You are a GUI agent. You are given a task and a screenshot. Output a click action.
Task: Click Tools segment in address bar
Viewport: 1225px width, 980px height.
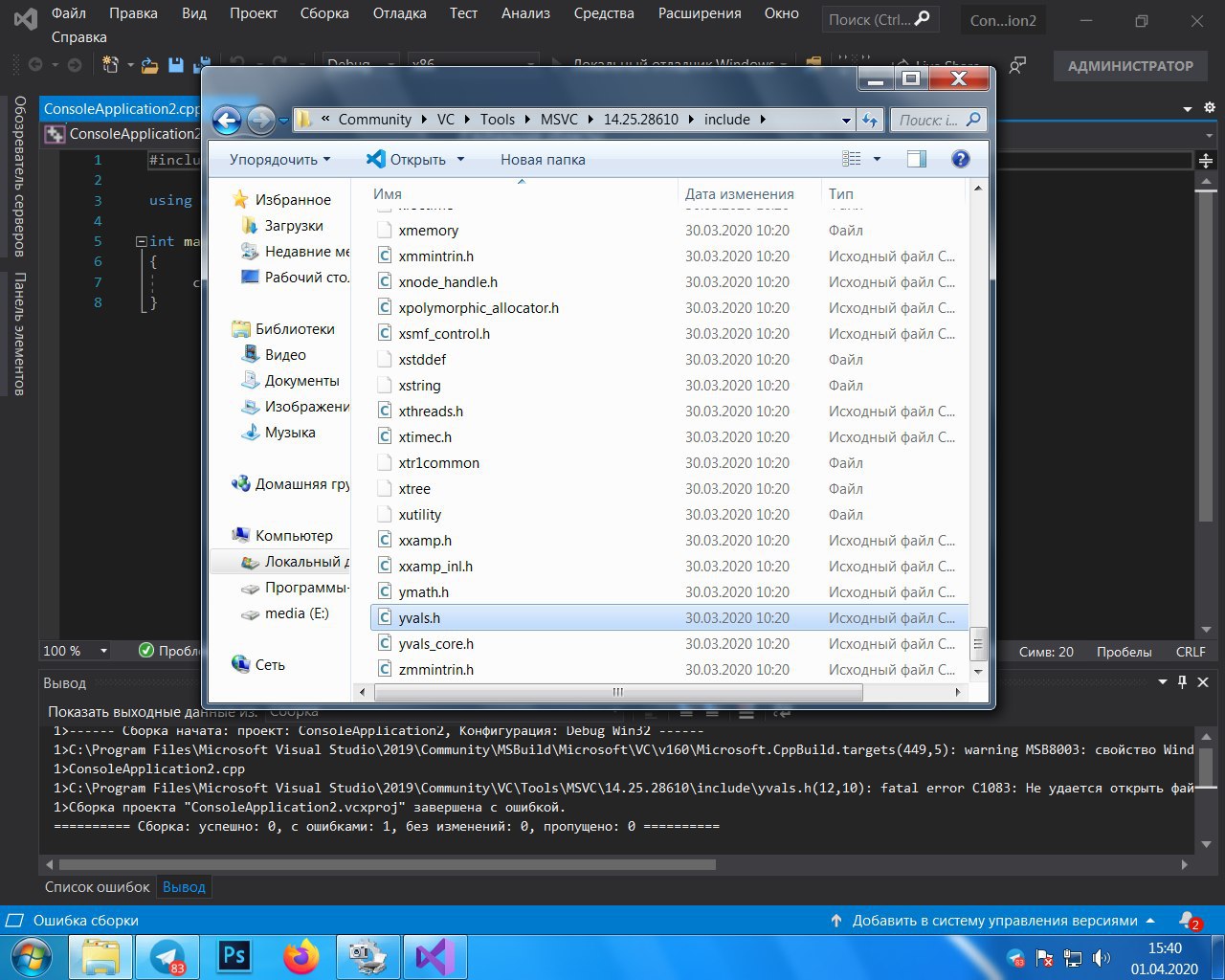pyautogui.click(x=497, y=120)
